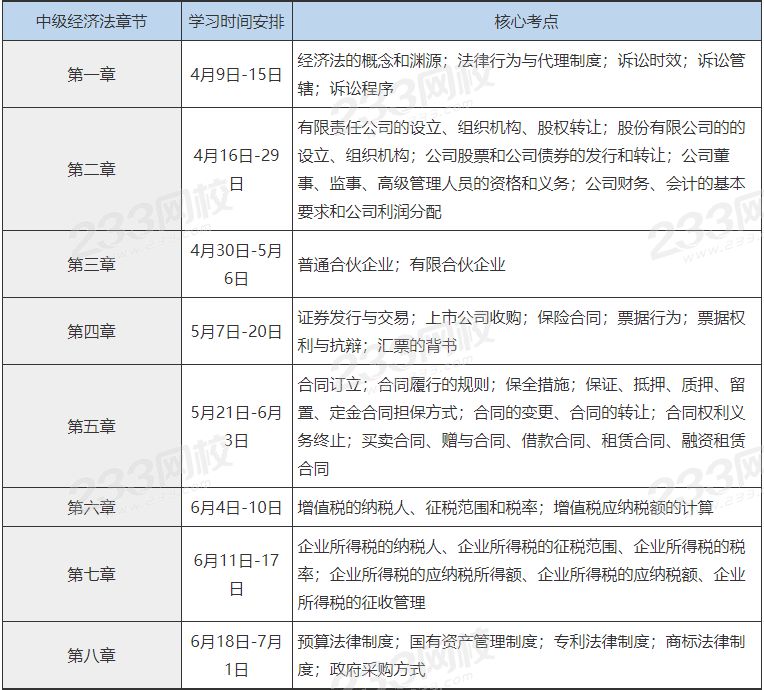
Task: Select the 第二章 chapter cell
Action: coord(91,169)
